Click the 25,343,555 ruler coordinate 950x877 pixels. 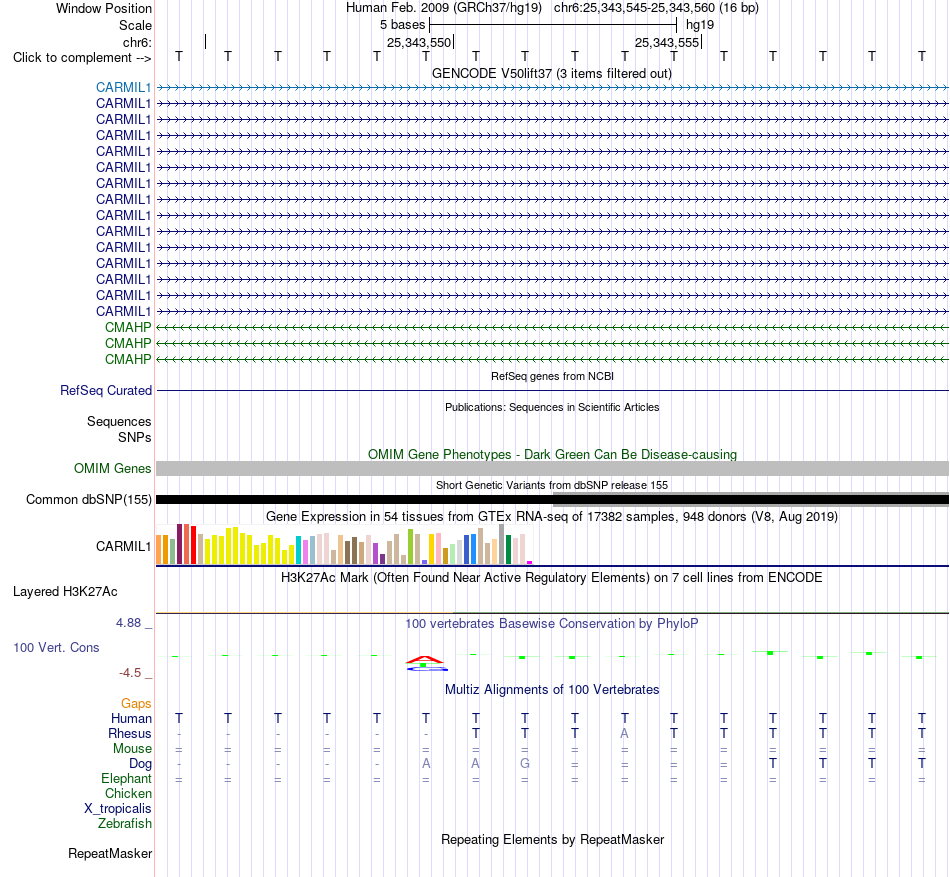pyautogui.click(x=666, y=42)
